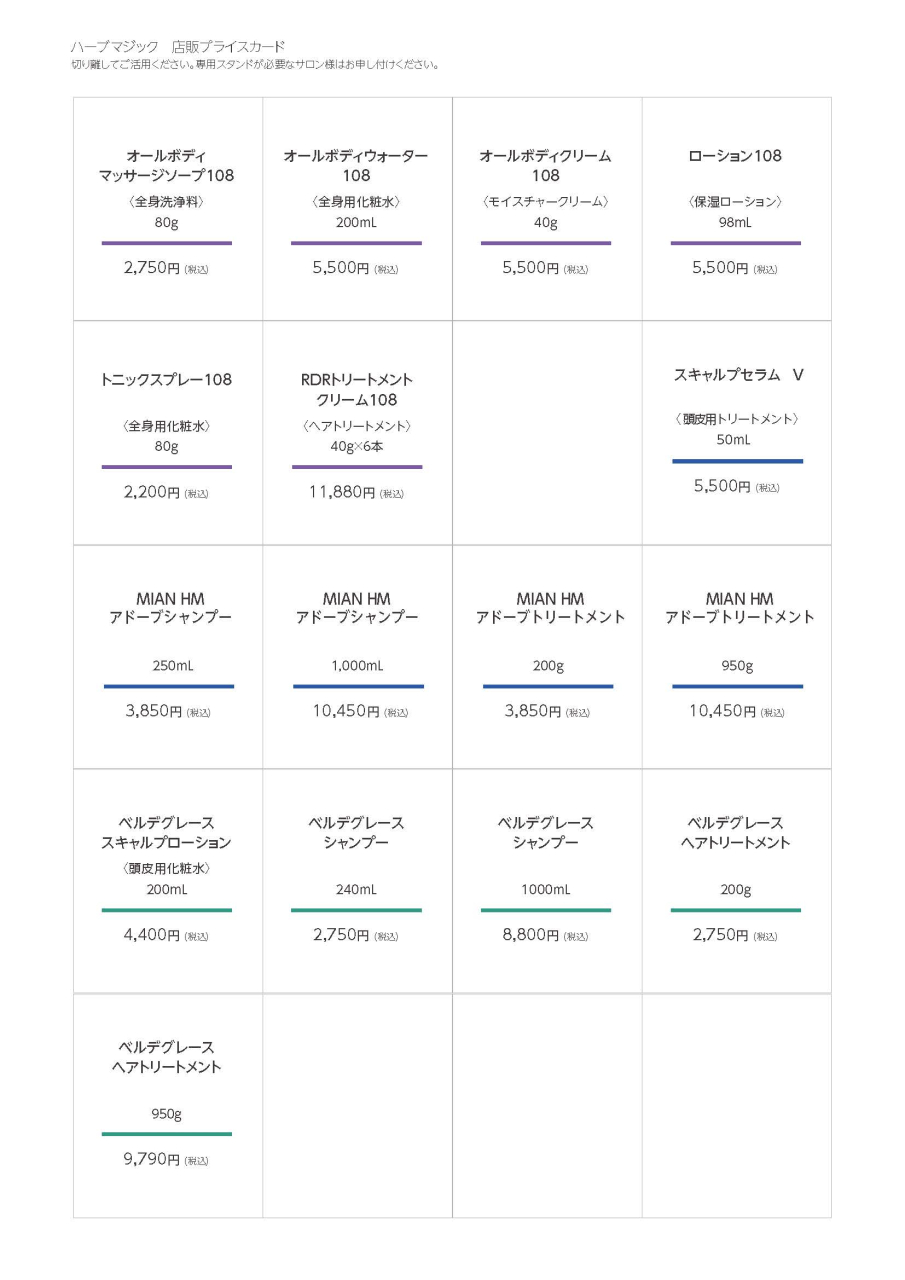Click the 11,880円 price of RDRトリートメントクリーム108
This screenshot has height=1280, width=905.
pyautogui.click(x=342, y=492)
